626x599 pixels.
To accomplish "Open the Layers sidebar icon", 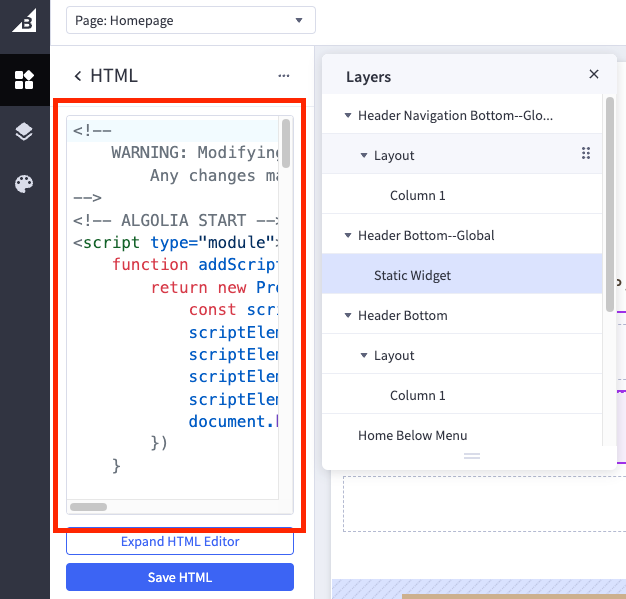I will click(x=24, y=132).
